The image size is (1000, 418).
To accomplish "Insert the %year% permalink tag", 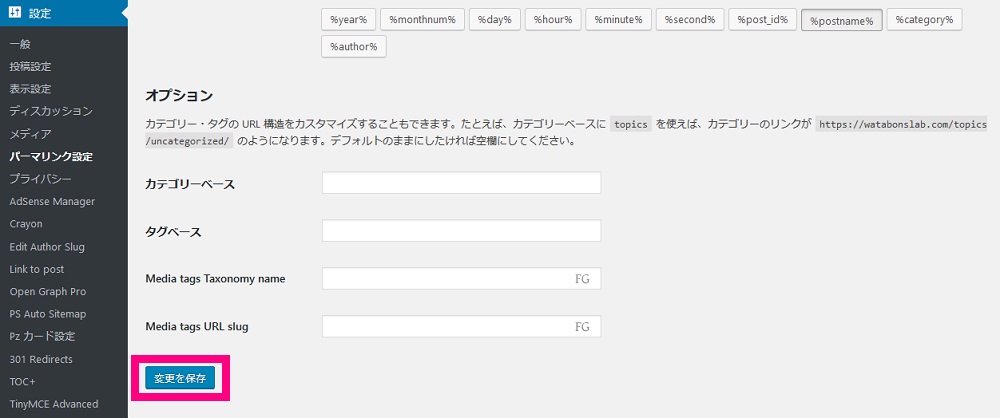I will [348, 20].
